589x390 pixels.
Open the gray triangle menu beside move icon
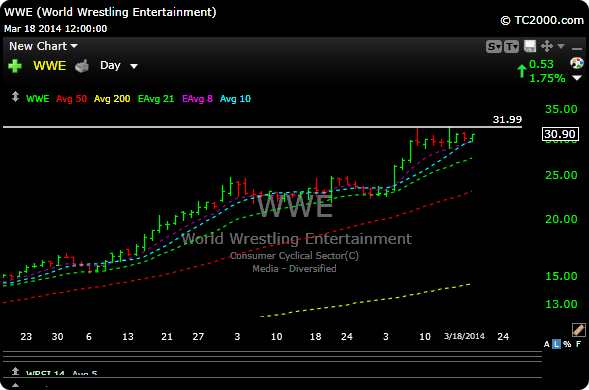click(x=561, y=46)
